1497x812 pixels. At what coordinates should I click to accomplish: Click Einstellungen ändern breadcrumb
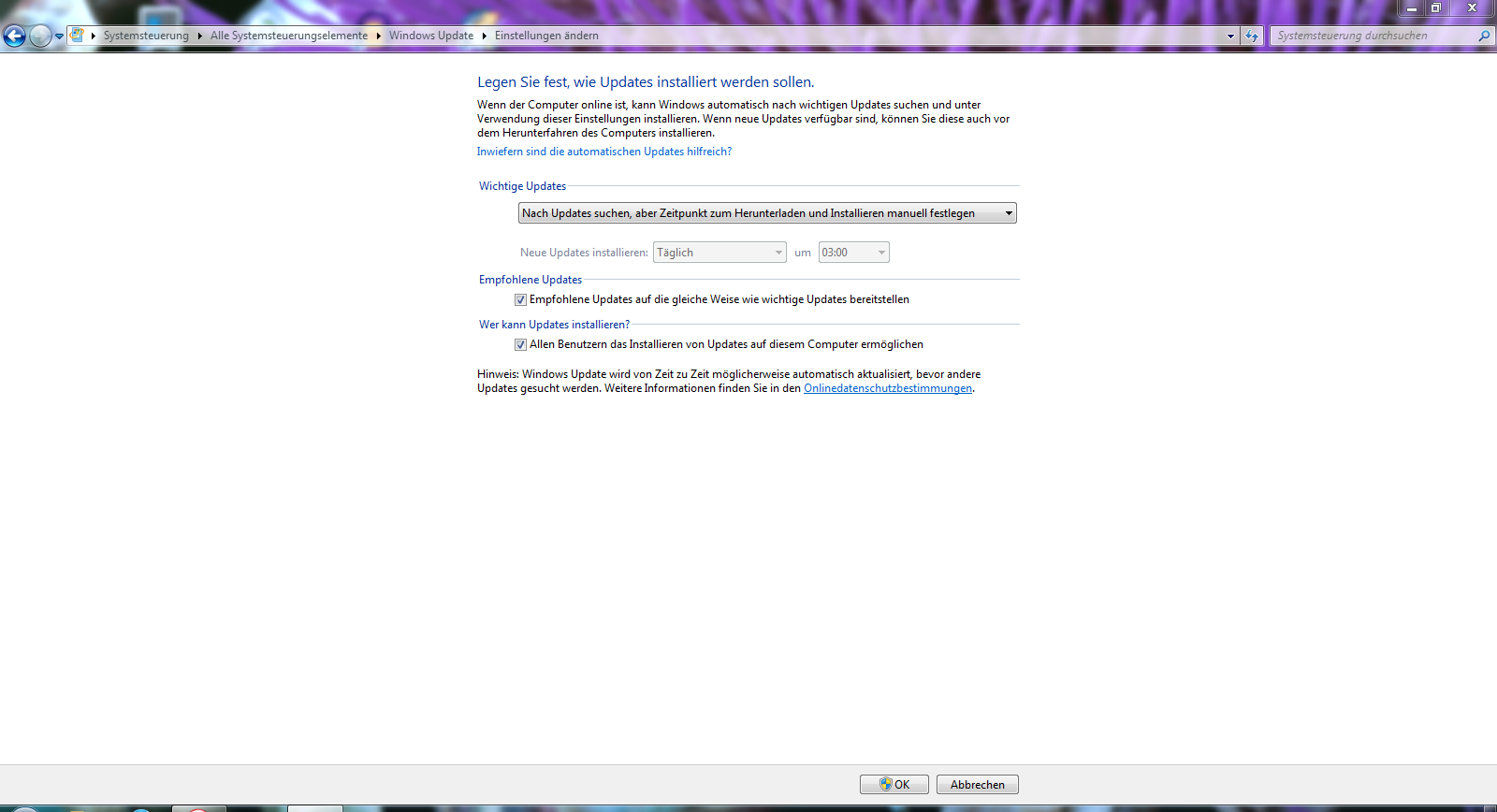coord(546,36)
